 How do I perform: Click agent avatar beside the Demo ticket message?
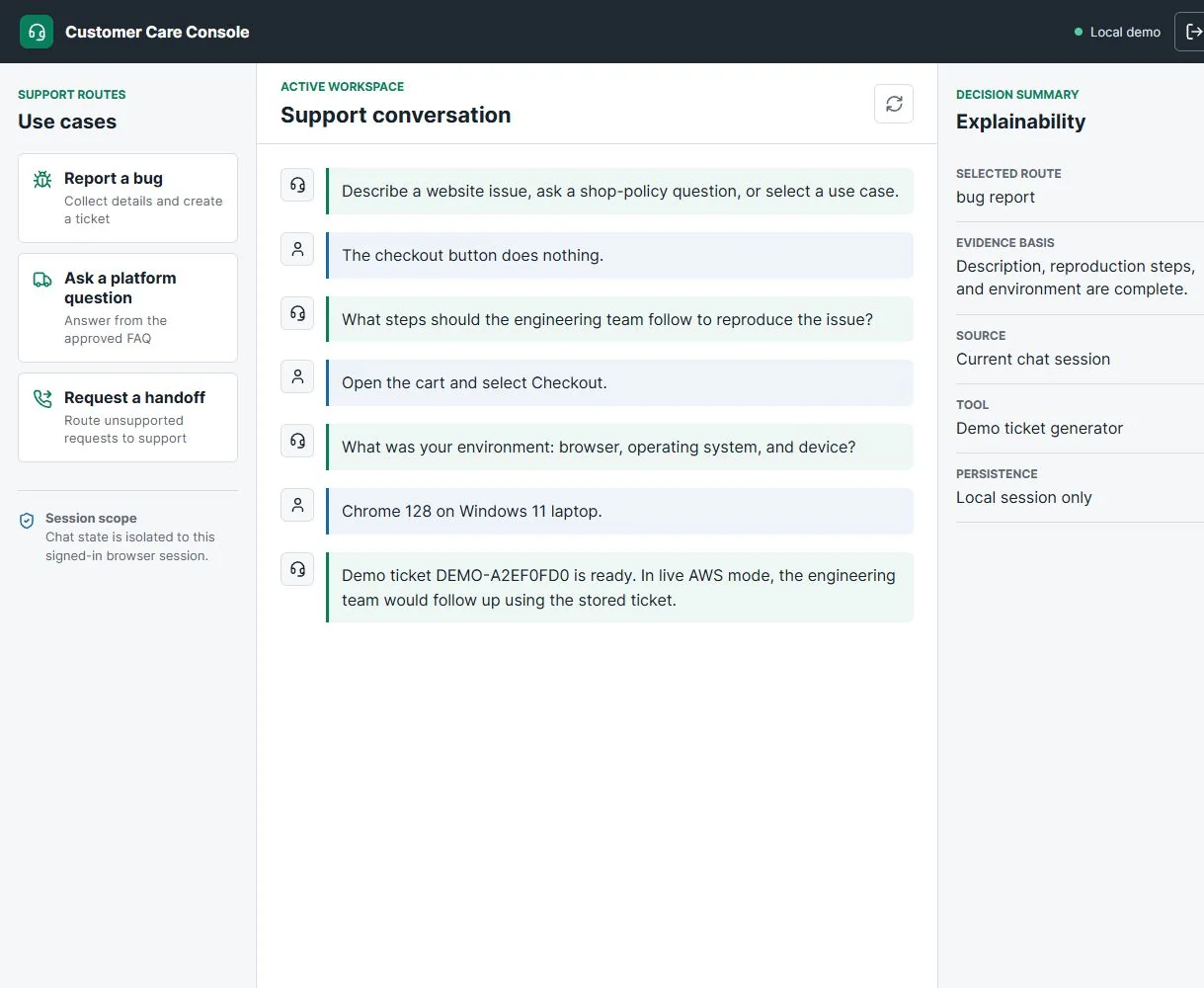pos(297,569)
